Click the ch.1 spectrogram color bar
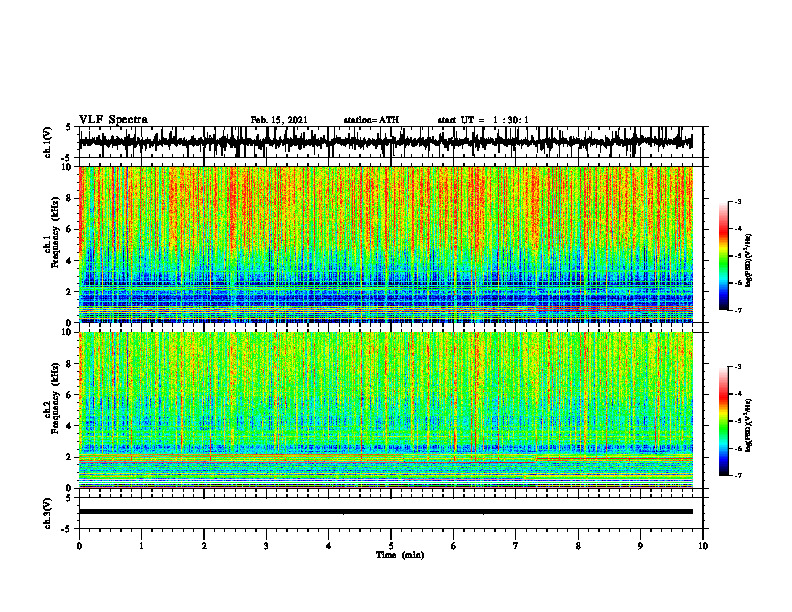This screenshot has height=612, width=792. click(x=723, y=256)
